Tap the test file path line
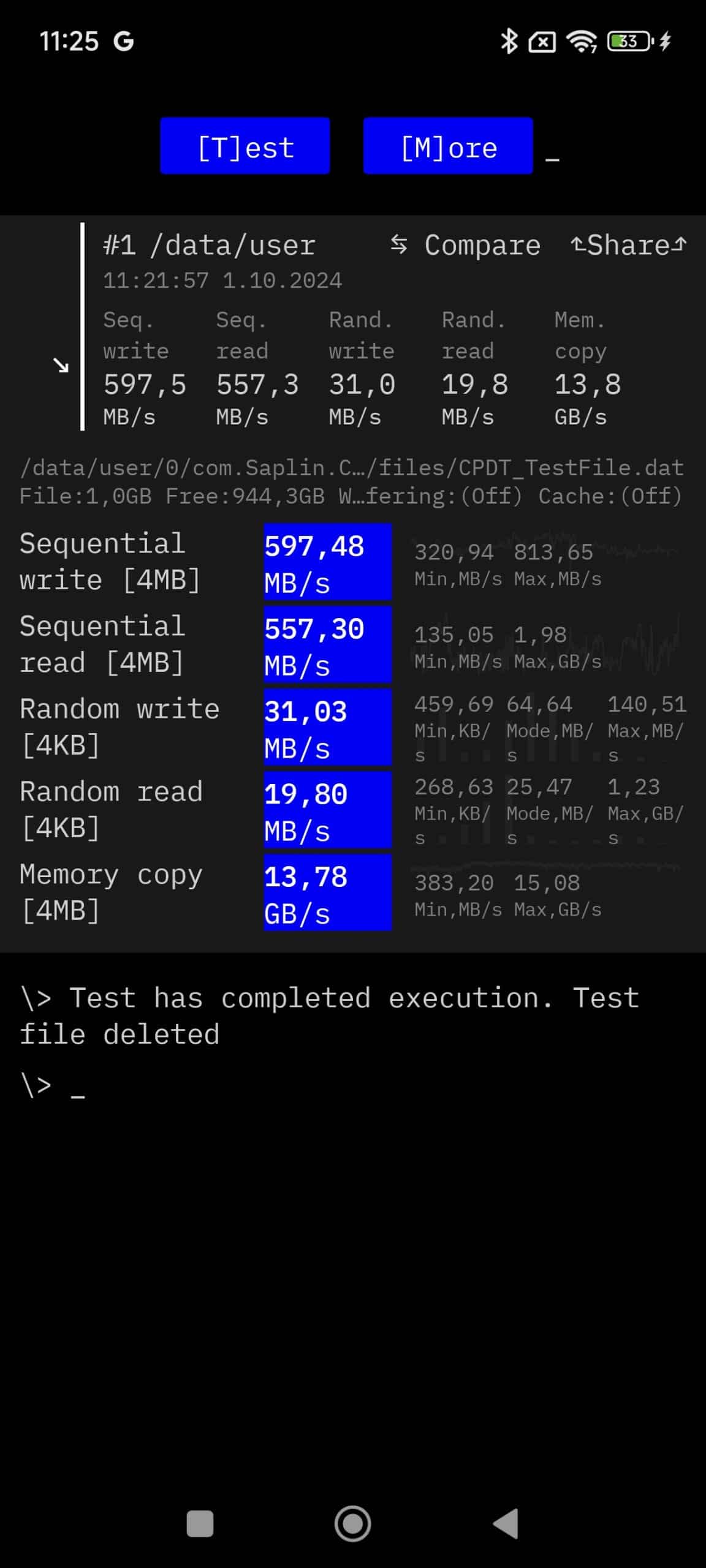 click(x=352, y=468)
